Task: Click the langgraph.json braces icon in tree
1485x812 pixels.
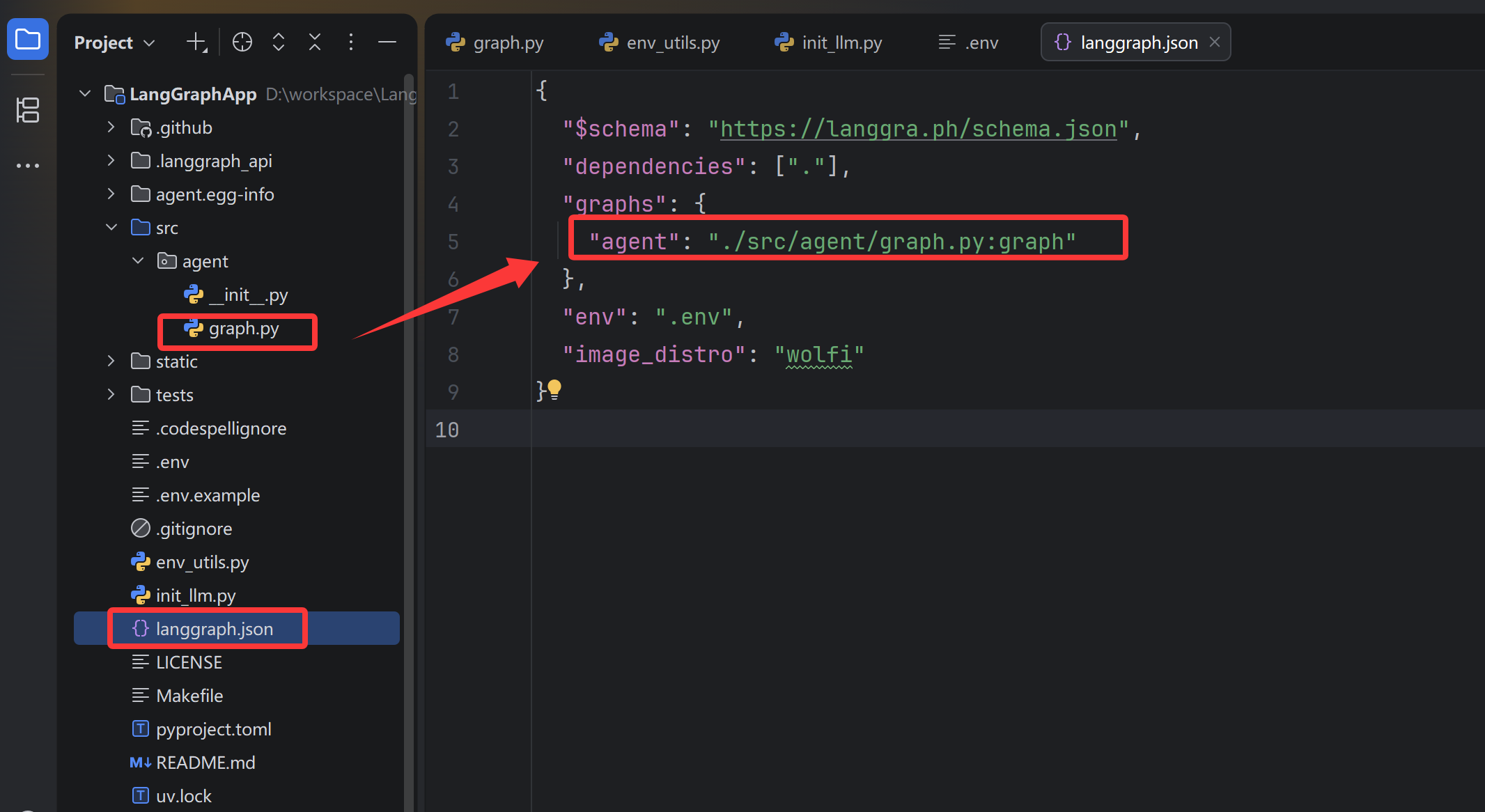Action: tap(141, 628)
